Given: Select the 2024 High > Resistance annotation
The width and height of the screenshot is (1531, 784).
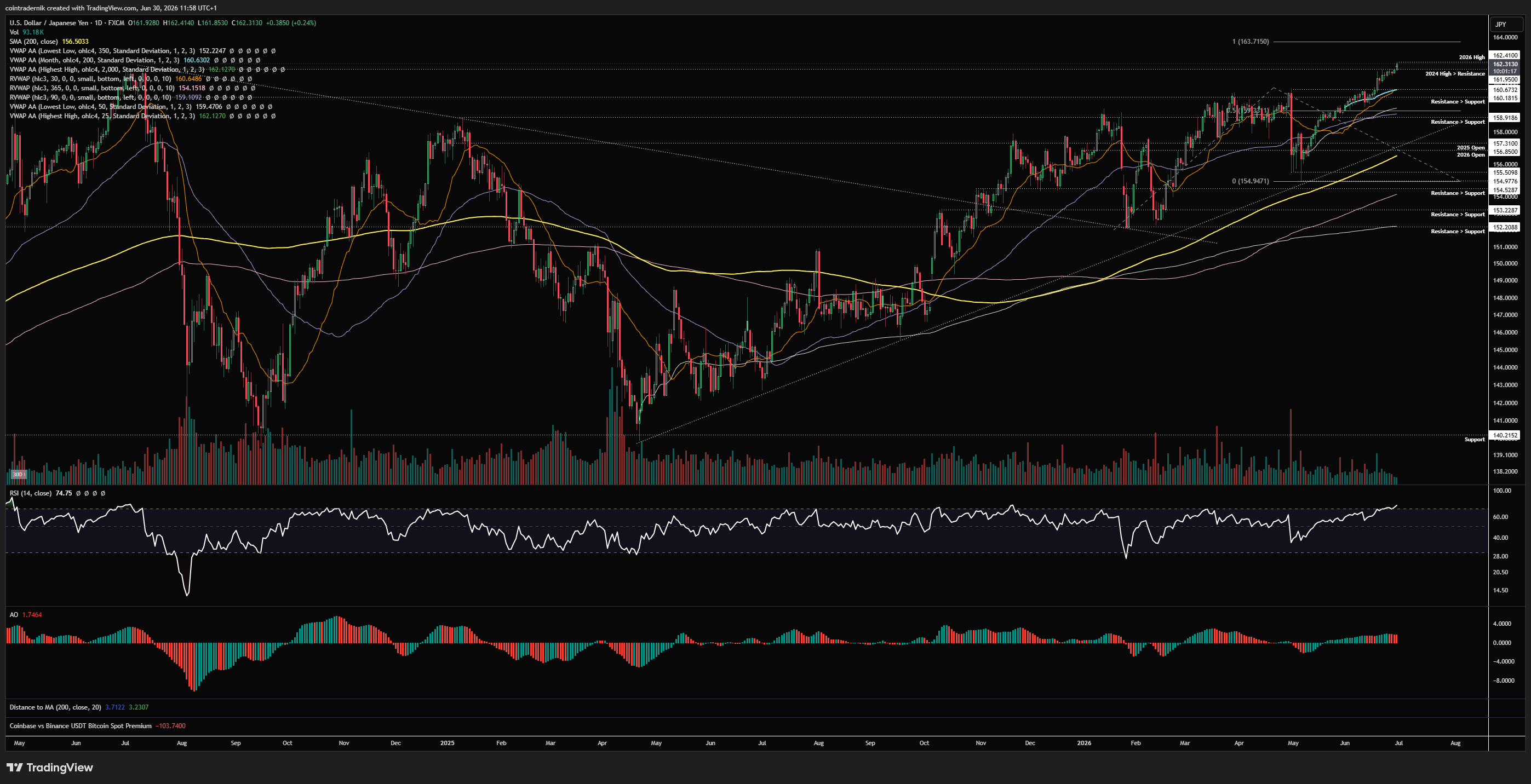Looking at the screenshot, I should (x=1455, y=74).
